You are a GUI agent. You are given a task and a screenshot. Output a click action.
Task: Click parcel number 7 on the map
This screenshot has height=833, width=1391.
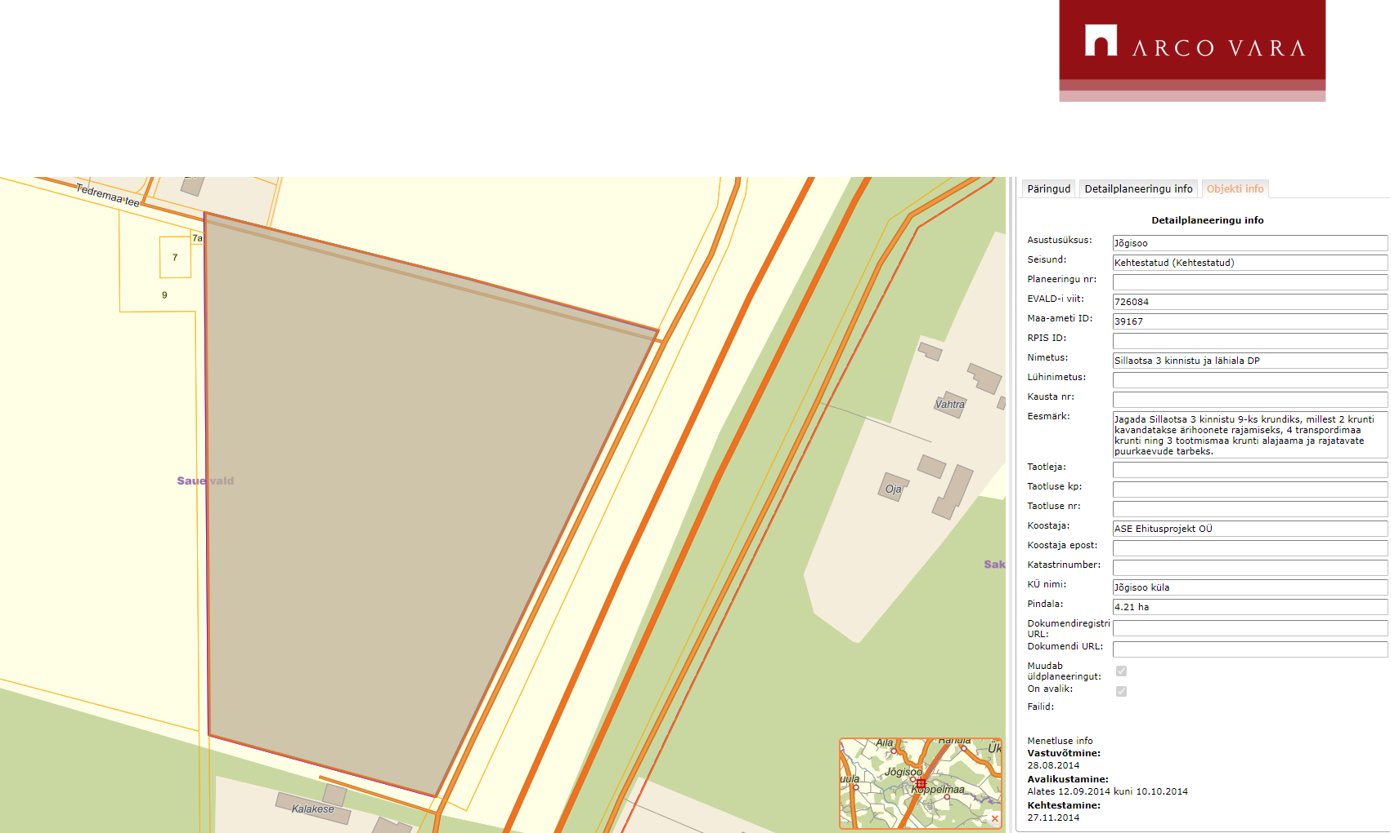click(x=175, y=258)
